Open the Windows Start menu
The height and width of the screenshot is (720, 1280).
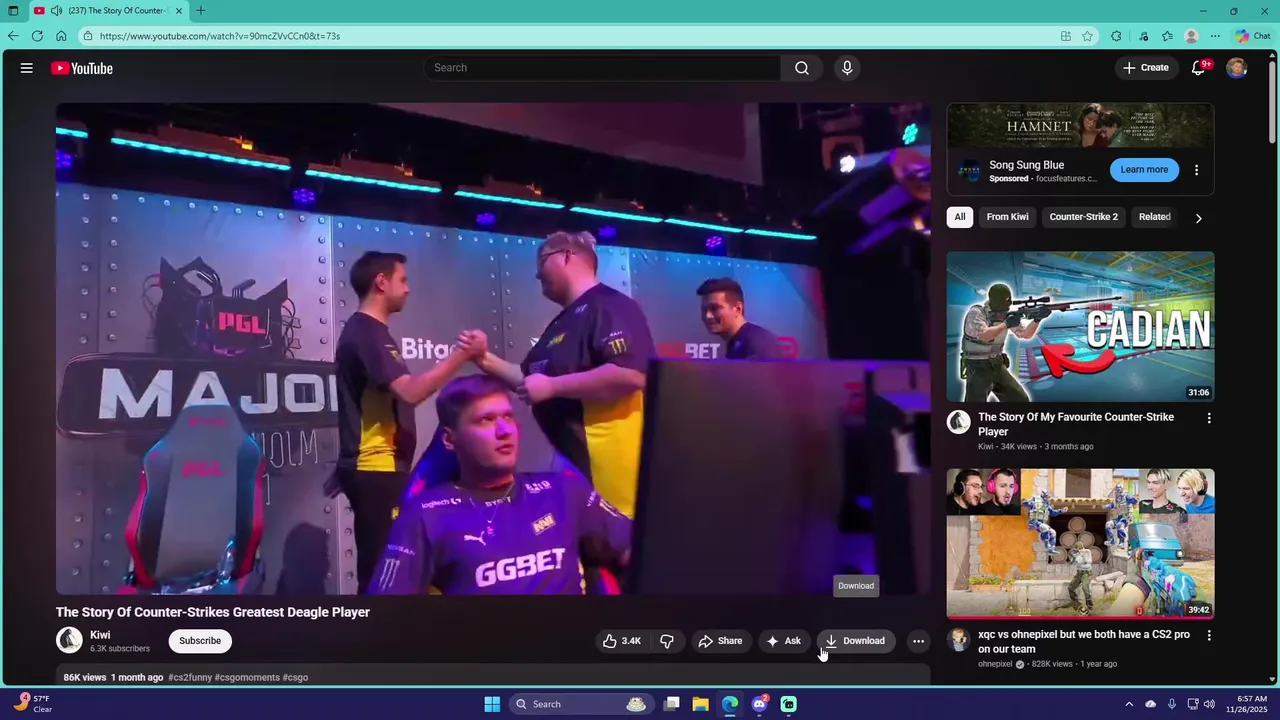(492, 704)
